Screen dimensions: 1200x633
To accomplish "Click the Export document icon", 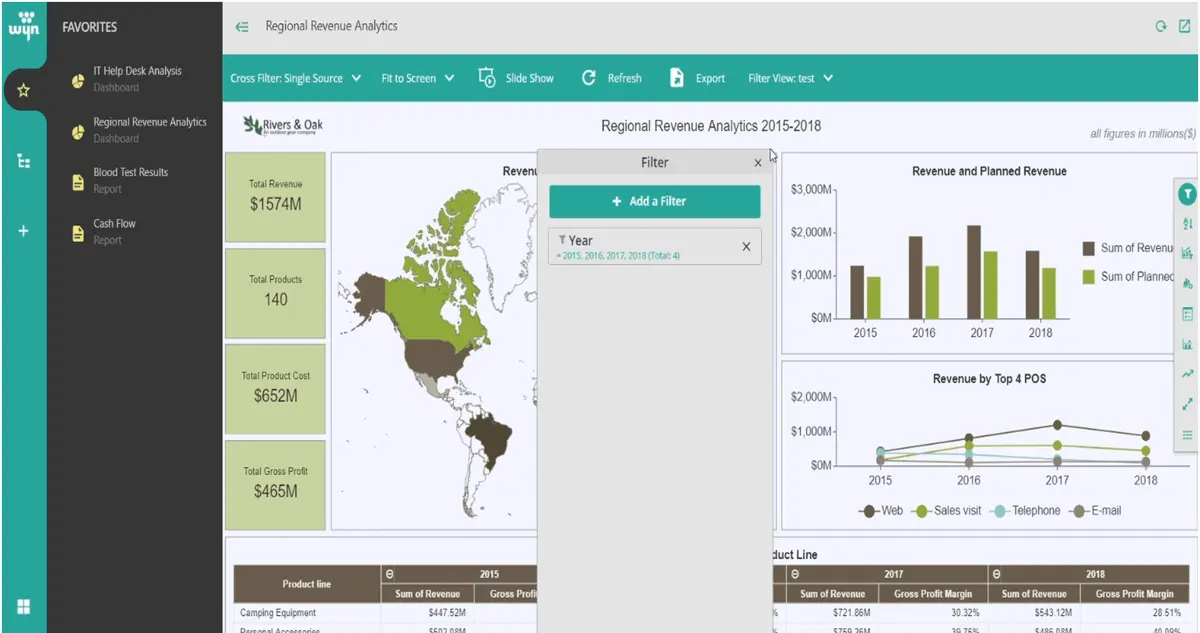I will [677, 78].
